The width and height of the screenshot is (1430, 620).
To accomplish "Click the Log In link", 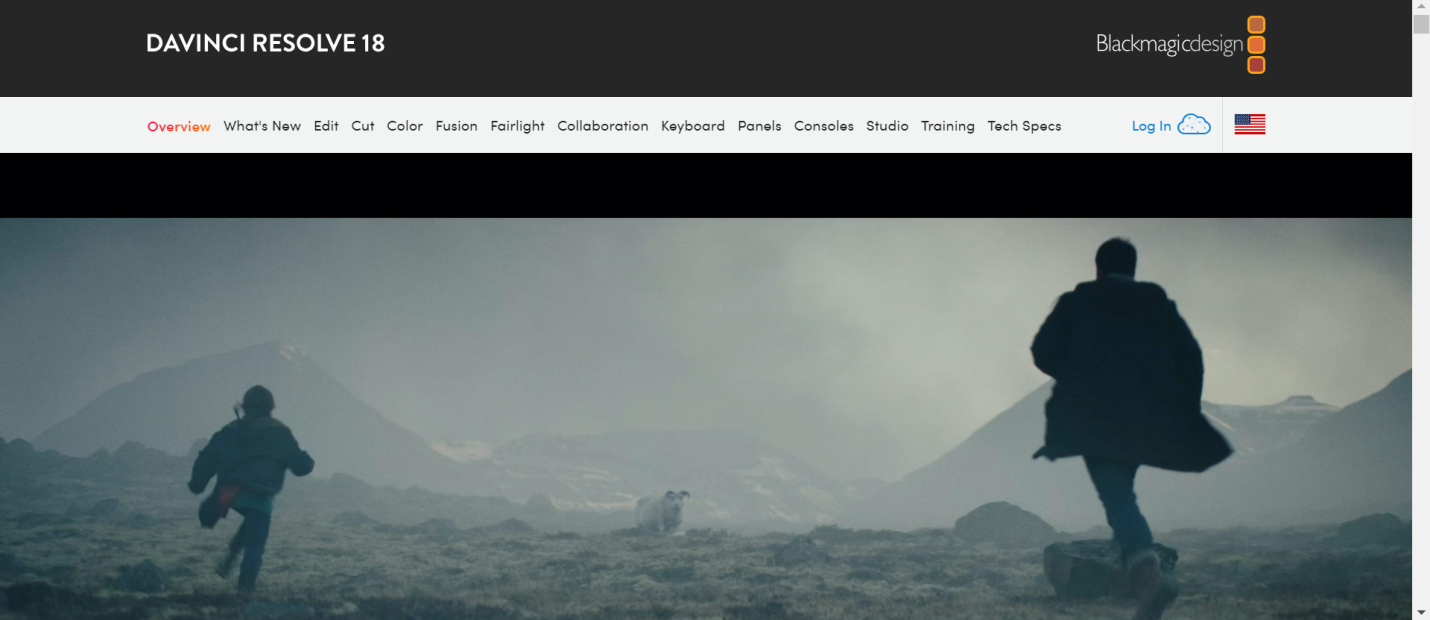I will click(1151, 126).
